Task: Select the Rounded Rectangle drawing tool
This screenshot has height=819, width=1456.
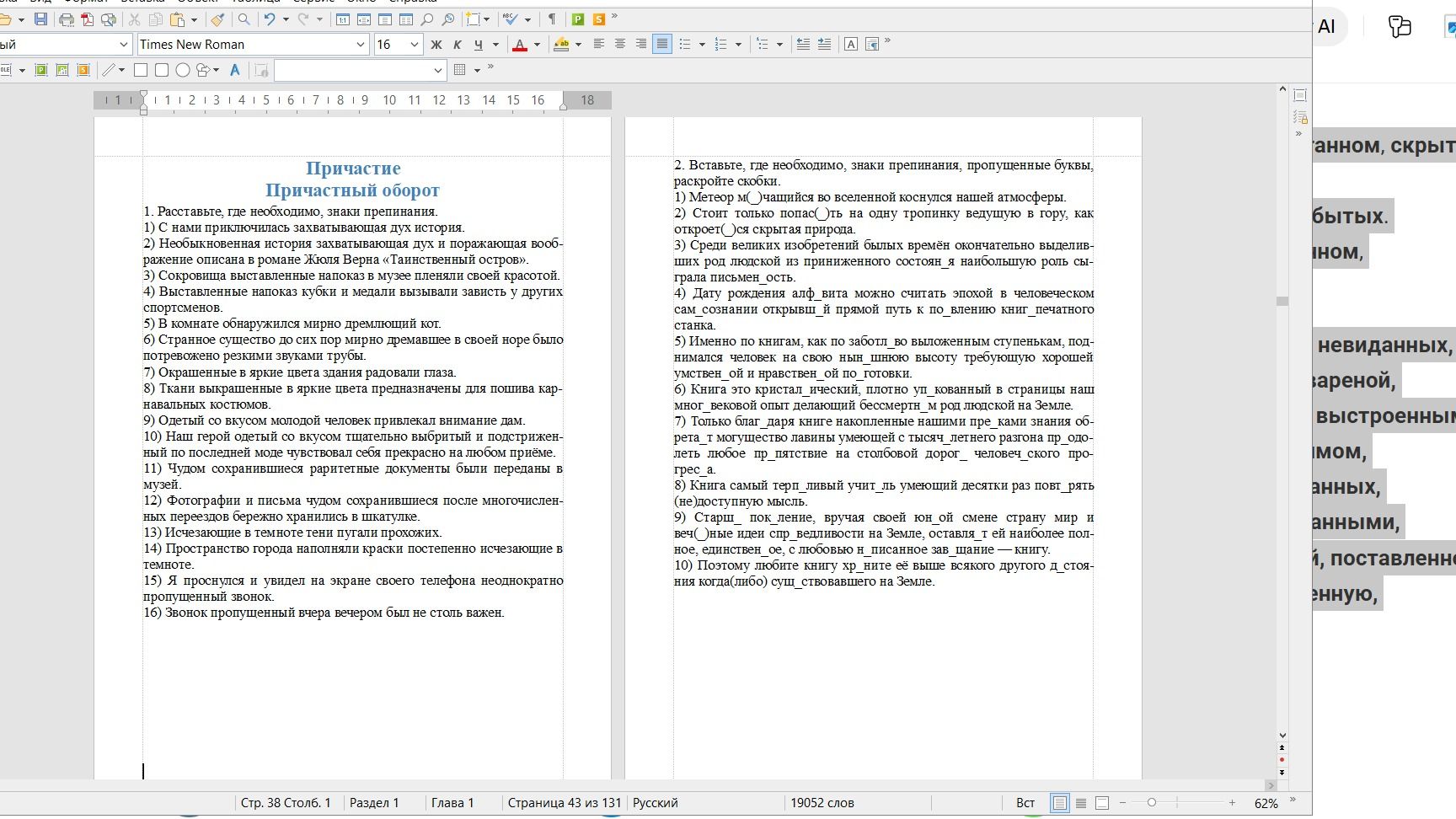Action: (x=162, y=70)
